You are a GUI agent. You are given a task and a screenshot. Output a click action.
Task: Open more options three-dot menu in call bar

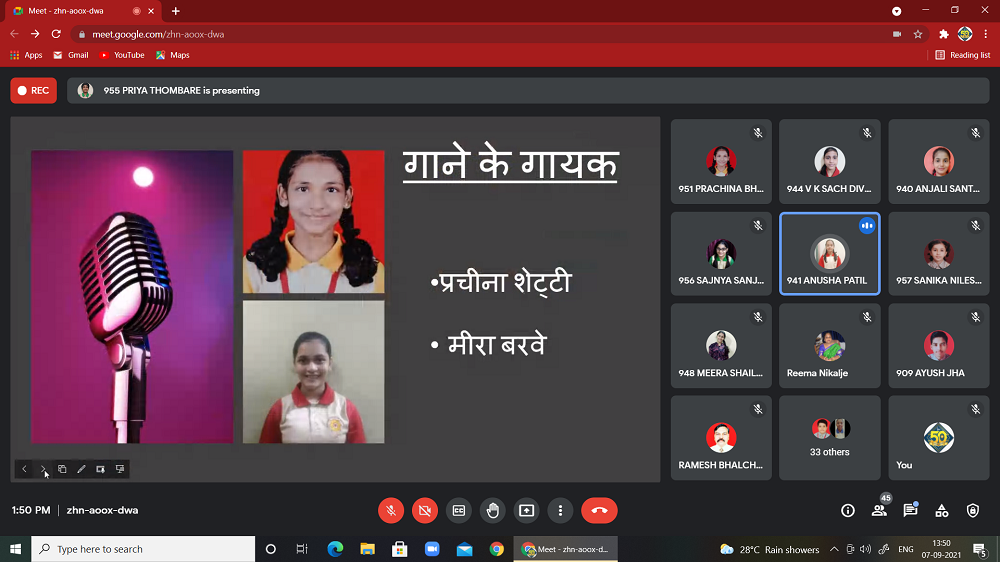[560, 510]
